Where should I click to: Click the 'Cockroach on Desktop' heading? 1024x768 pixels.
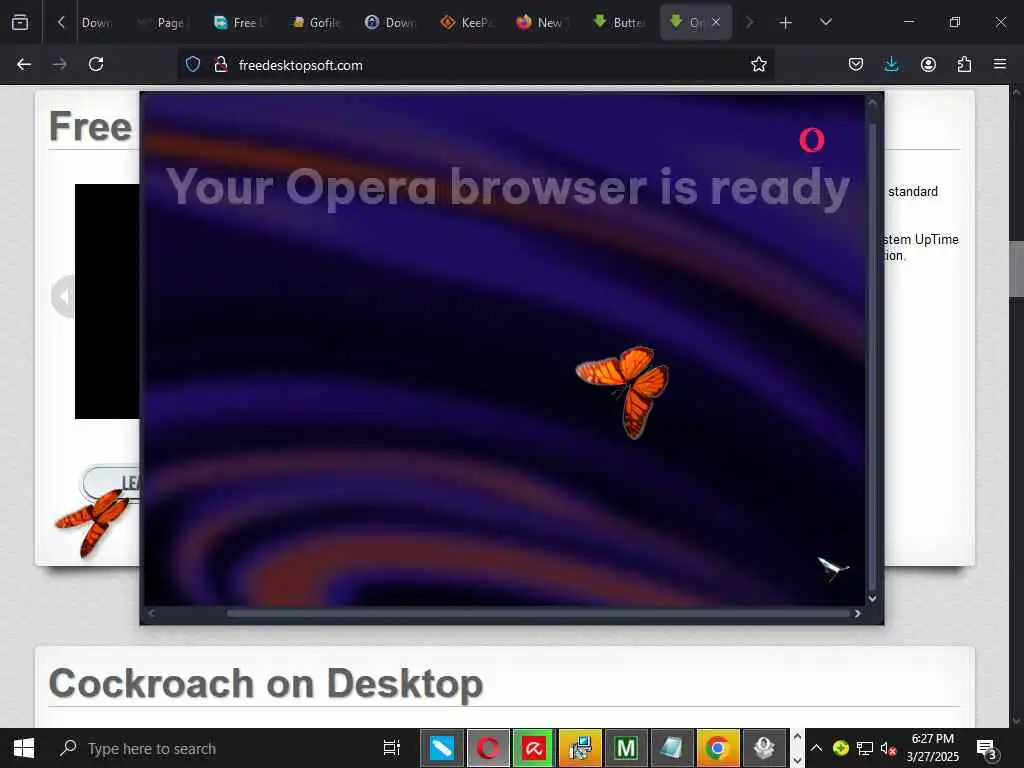(x=266, y=683)
